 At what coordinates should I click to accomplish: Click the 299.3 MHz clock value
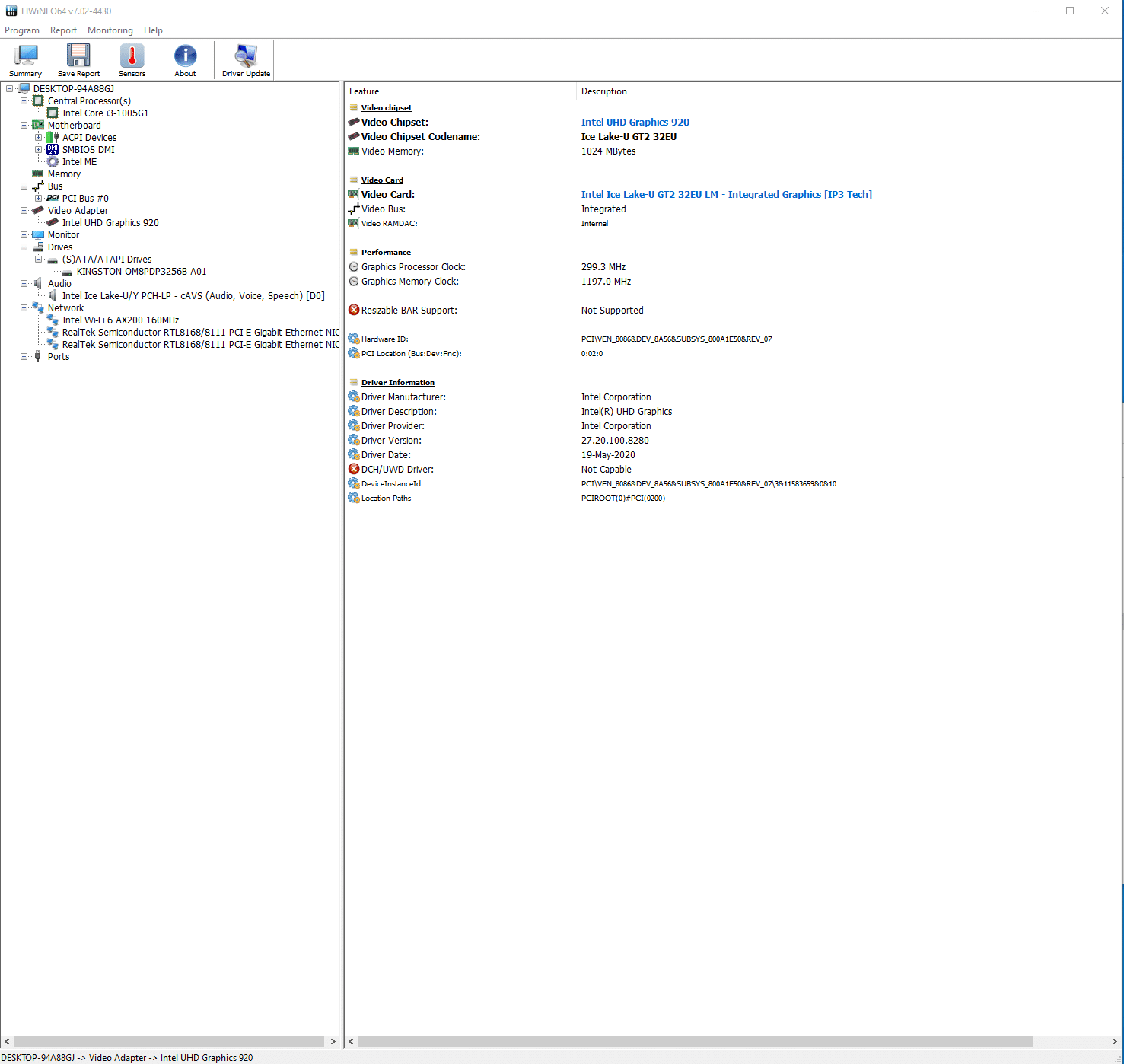click(x=603, y=267)
